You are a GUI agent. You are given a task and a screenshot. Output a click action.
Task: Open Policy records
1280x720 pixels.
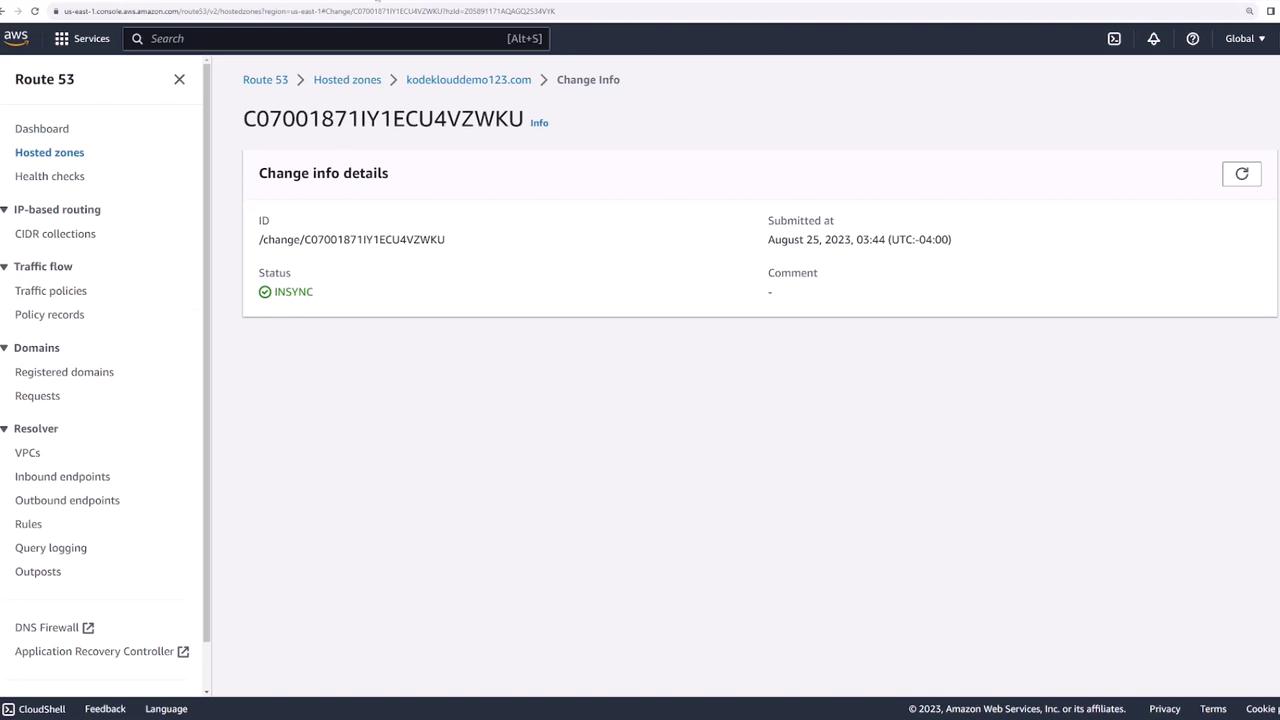[x=50, y=315]
